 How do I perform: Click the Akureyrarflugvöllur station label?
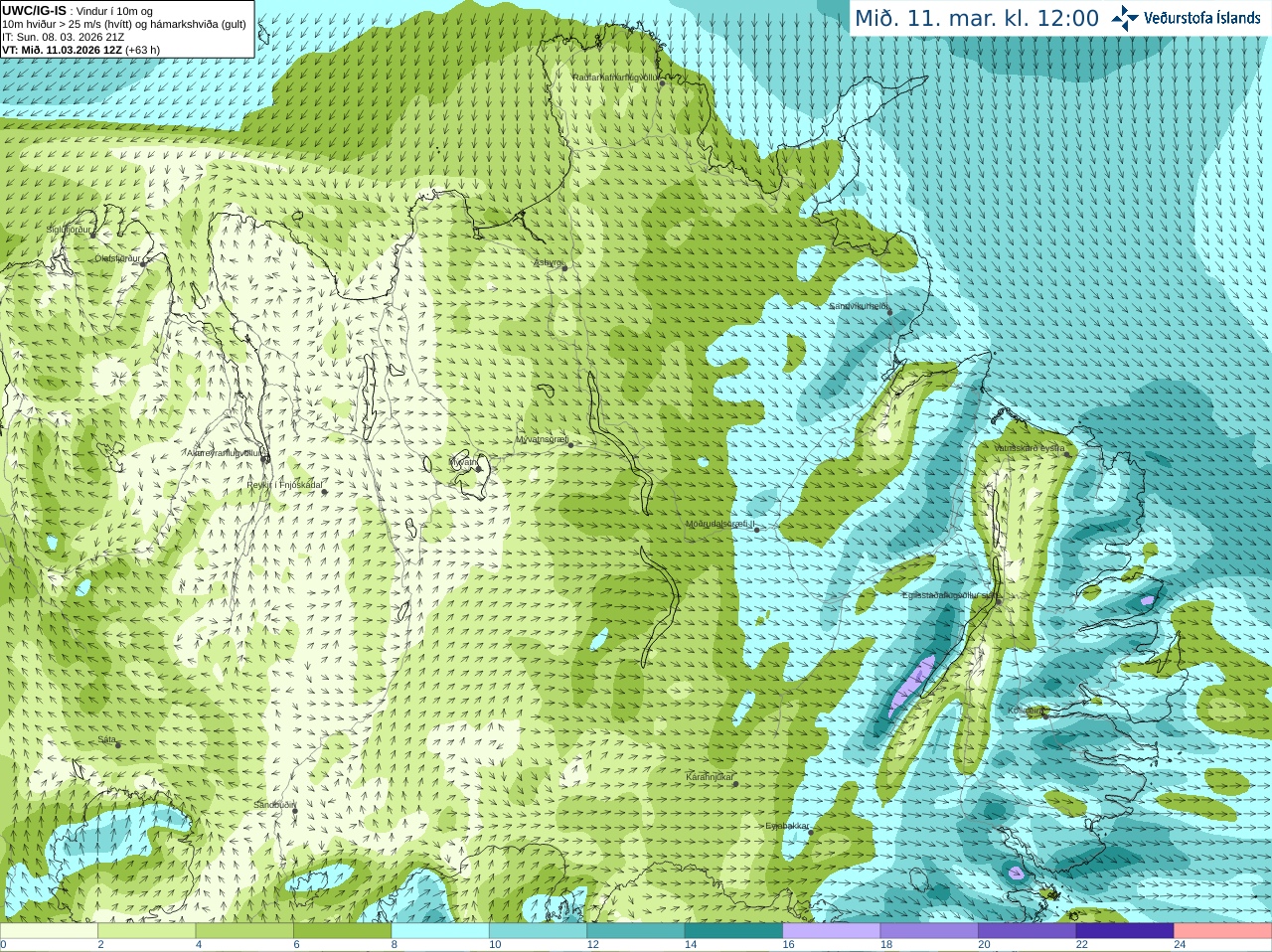(x=224, y=452)
